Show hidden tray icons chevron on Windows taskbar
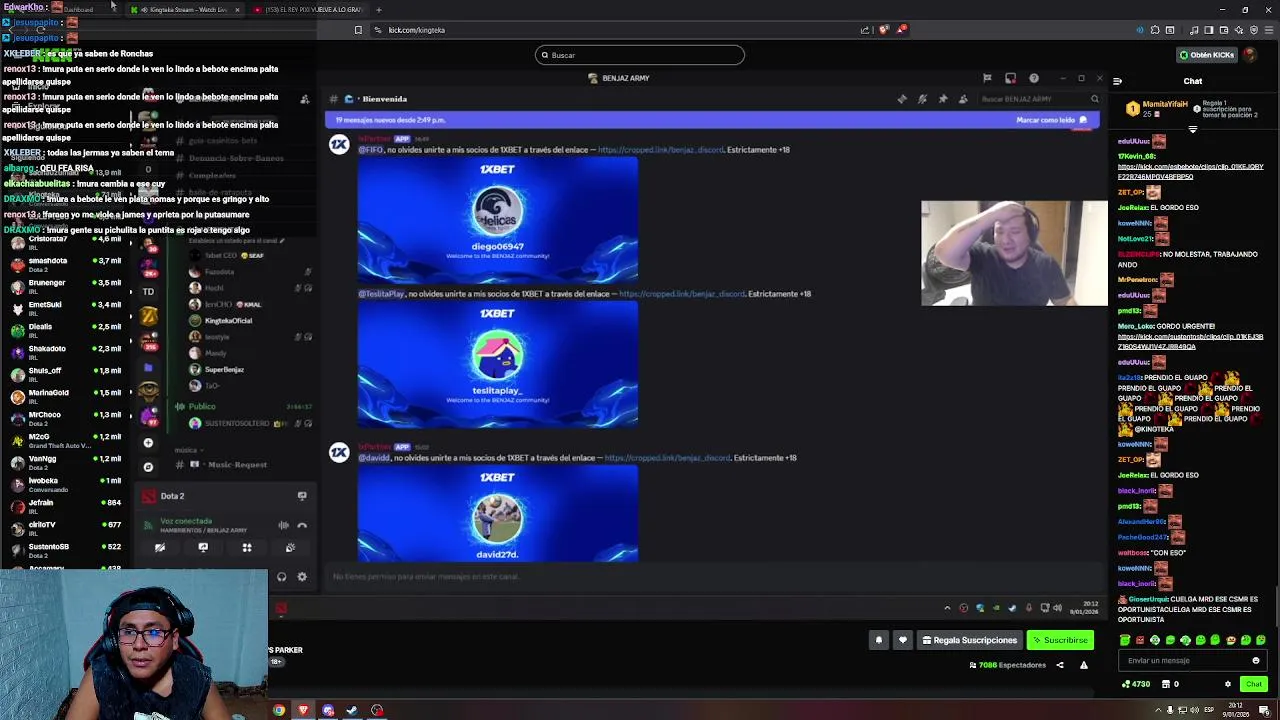Viewport: 1280px width, 720px height. point(1158,710)
